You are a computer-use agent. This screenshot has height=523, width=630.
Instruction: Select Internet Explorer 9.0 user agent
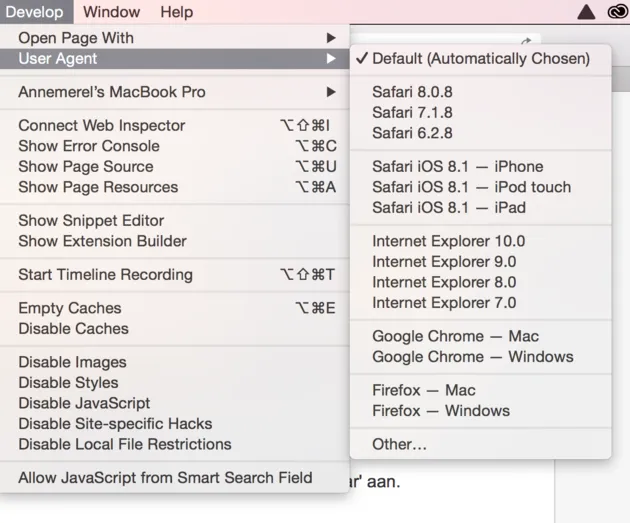(481, 262)
